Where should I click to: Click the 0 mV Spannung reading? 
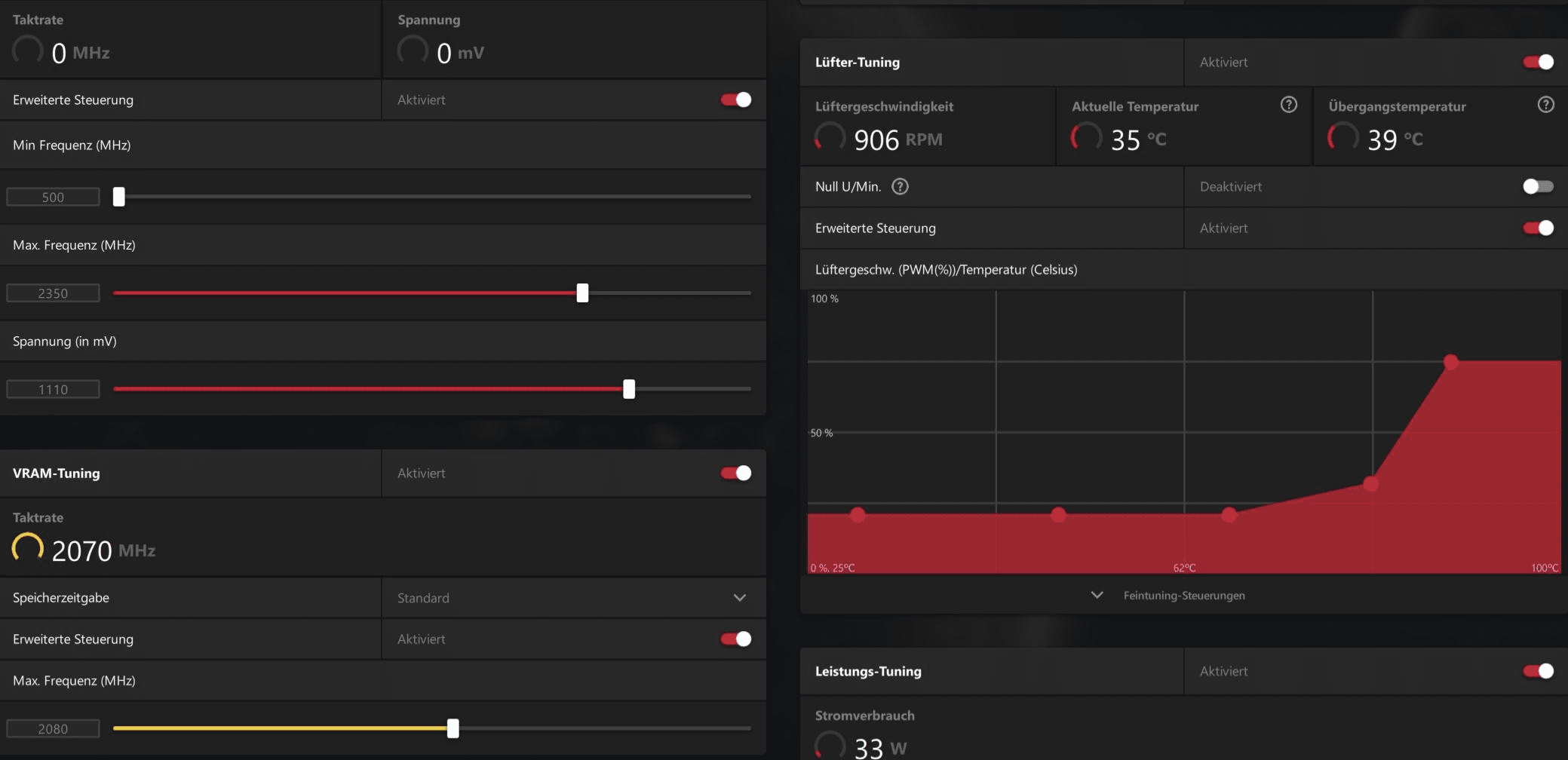coord(460,53)
